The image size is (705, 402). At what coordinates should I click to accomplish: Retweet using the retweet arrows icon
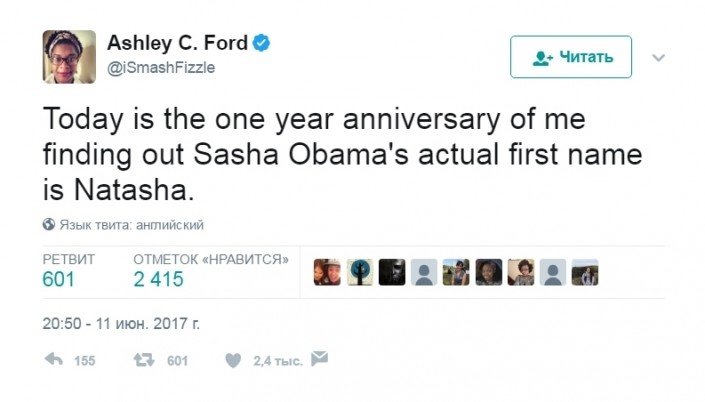[x=144, y=360]
